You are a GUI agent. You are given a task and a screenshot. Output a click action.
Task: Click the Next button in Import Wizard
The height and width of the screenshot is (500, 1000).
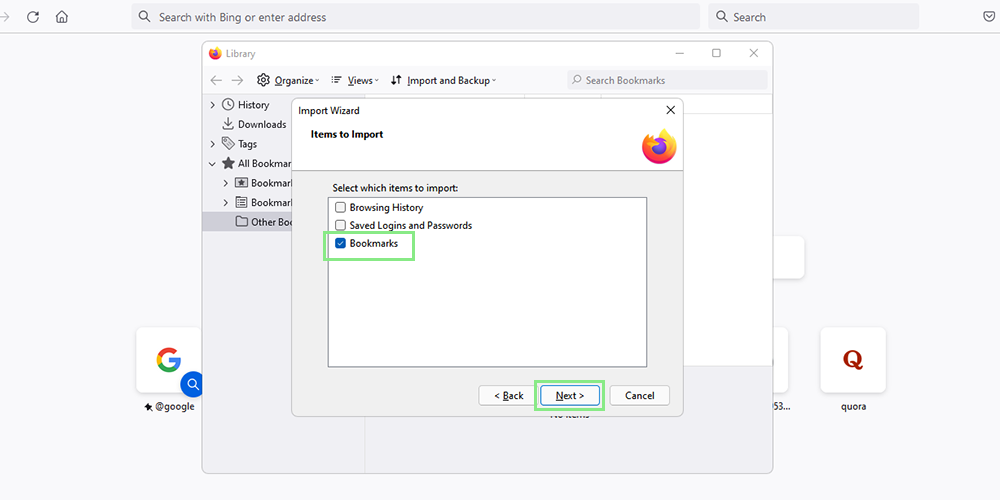tap(570, 395)
